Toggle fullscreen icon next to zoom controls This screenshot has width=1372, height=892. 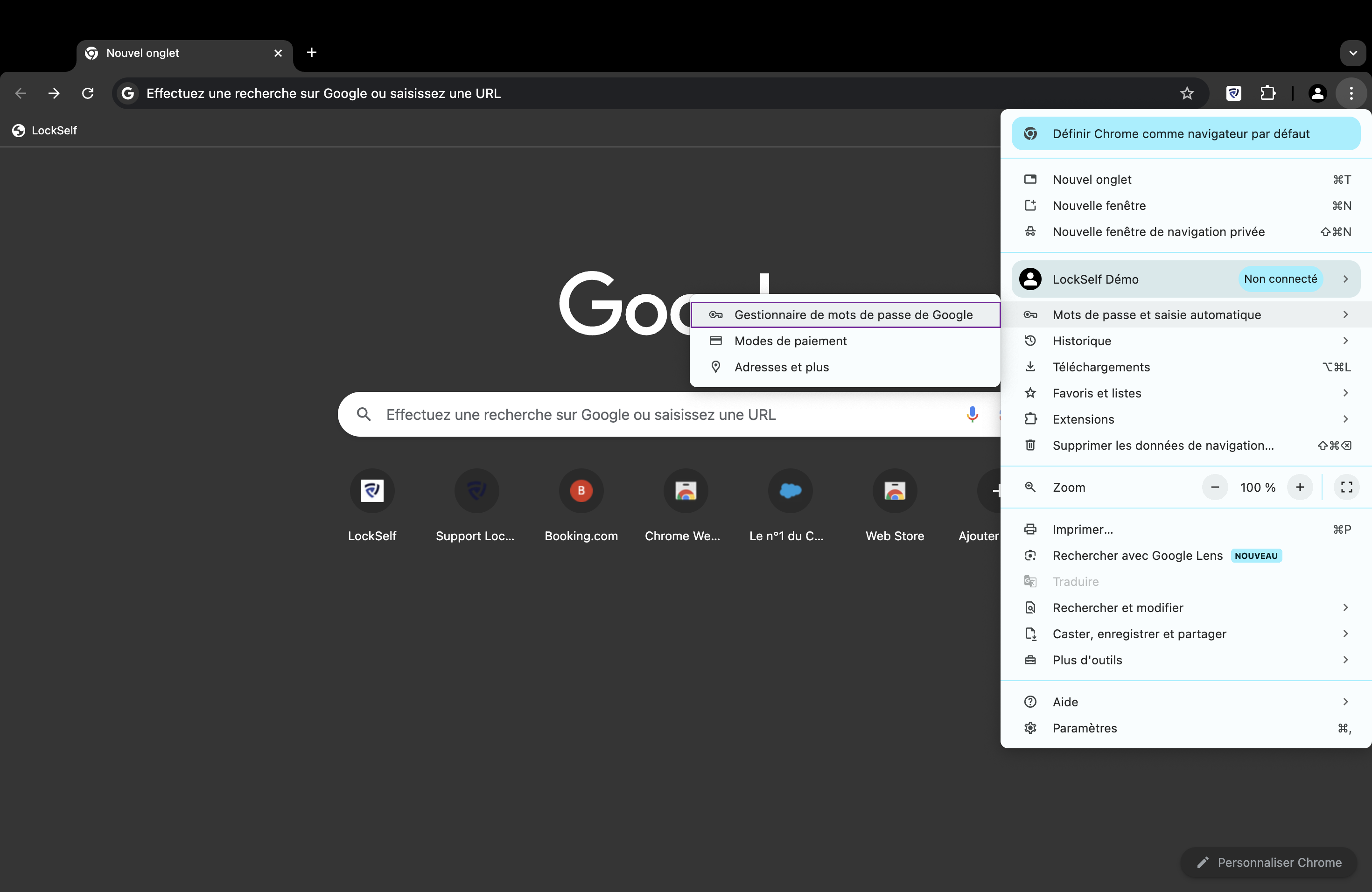(1346, 488)
